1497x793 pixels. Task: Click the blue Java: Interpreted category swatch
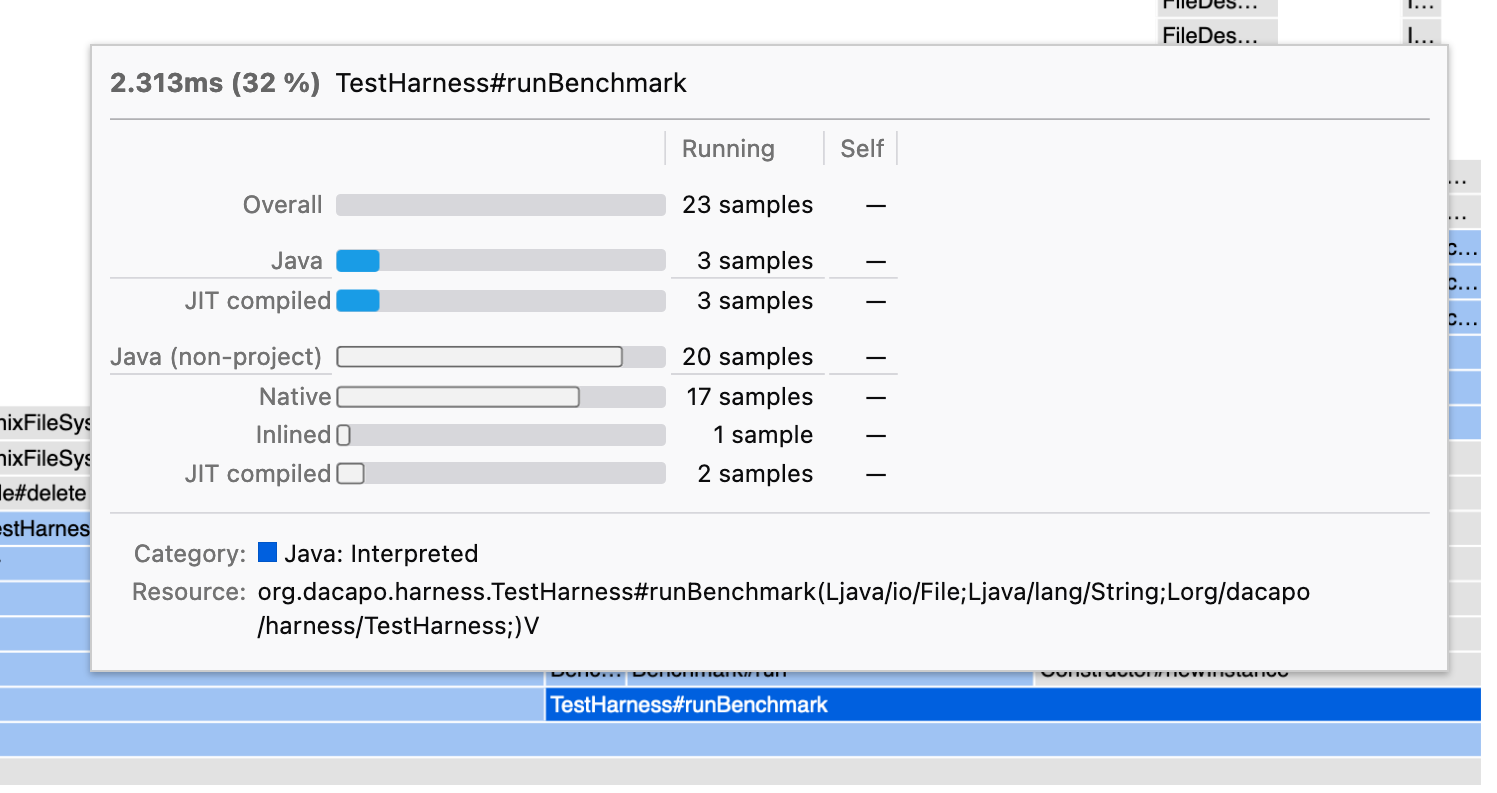[x=267, y=553]
